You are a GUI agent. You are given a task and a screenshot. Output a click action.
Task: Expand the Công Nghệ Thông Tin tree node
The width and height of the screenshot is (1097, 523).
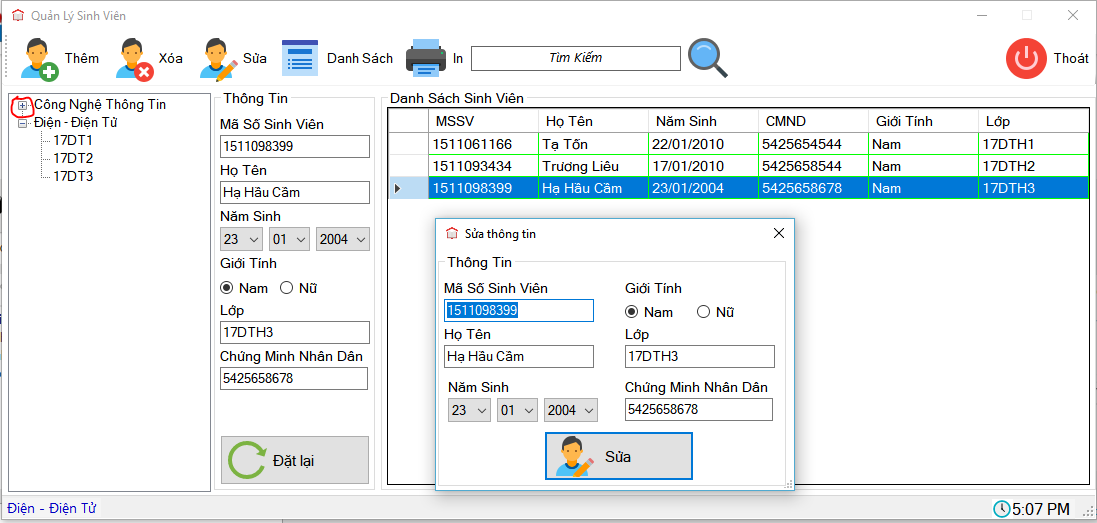pos(23,105)
